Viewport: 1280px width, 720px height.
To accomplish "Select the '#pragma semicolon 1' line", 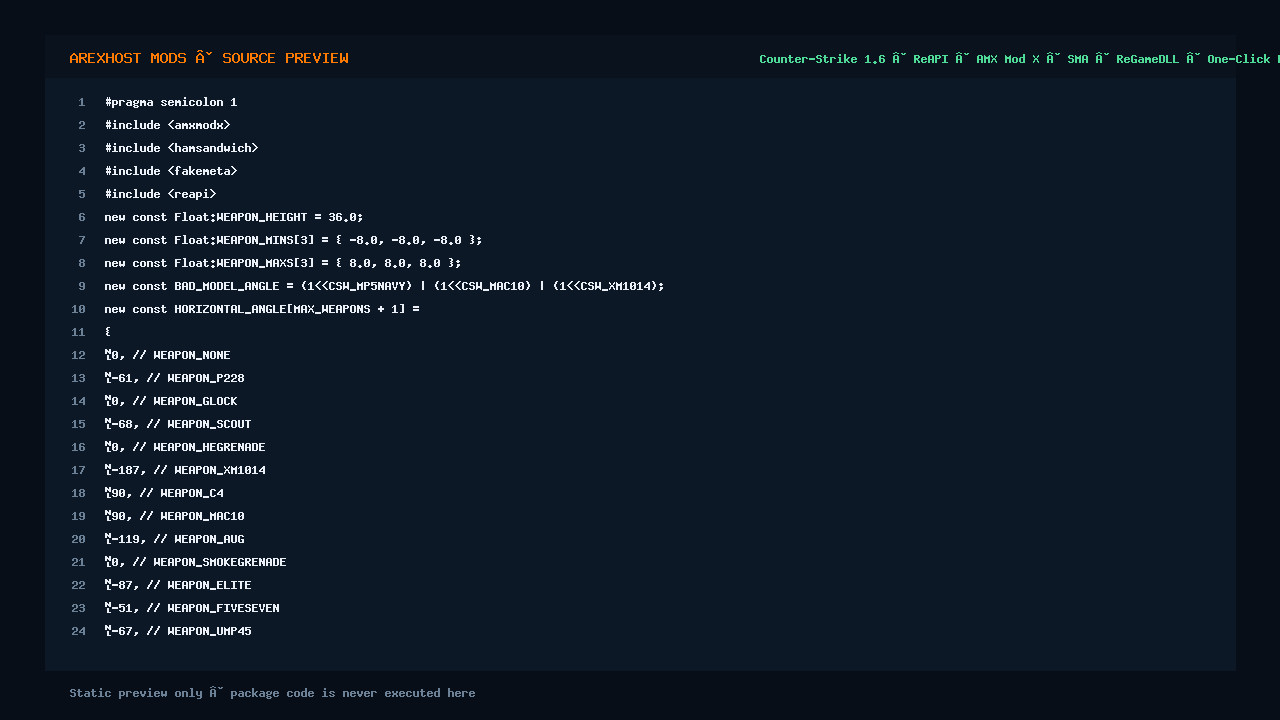I will [171, 102].
